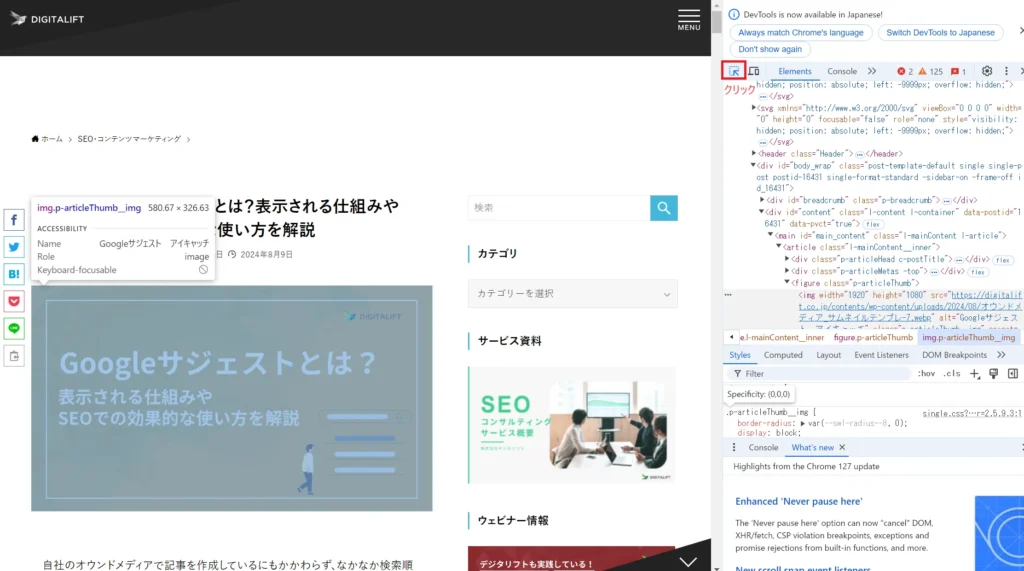
Task: Click the DIGITALIFT logo in header
Action: pyautogui.click(x=47, y=19)
